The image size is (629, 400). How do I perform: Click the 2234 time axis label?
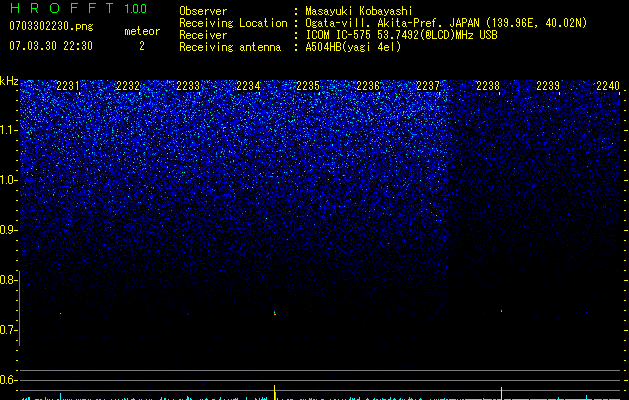tap(248, 86)
